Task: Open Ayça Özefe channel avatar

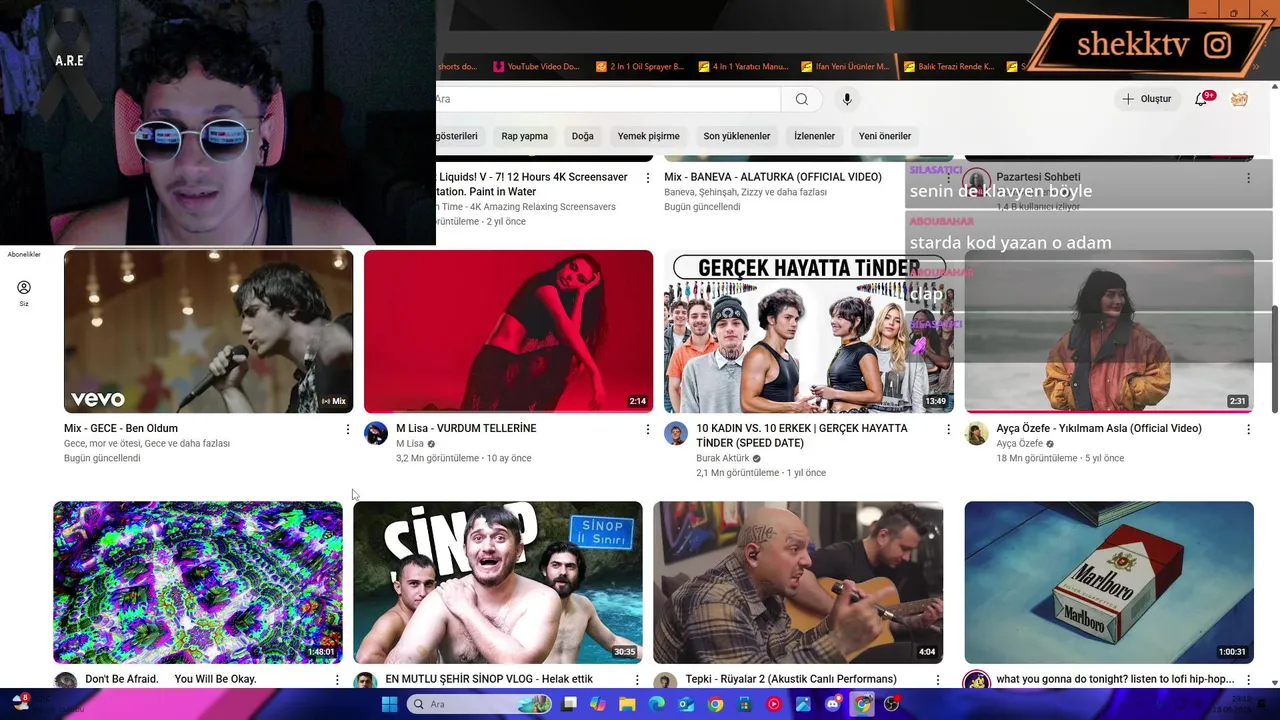Action: [977, 433]
